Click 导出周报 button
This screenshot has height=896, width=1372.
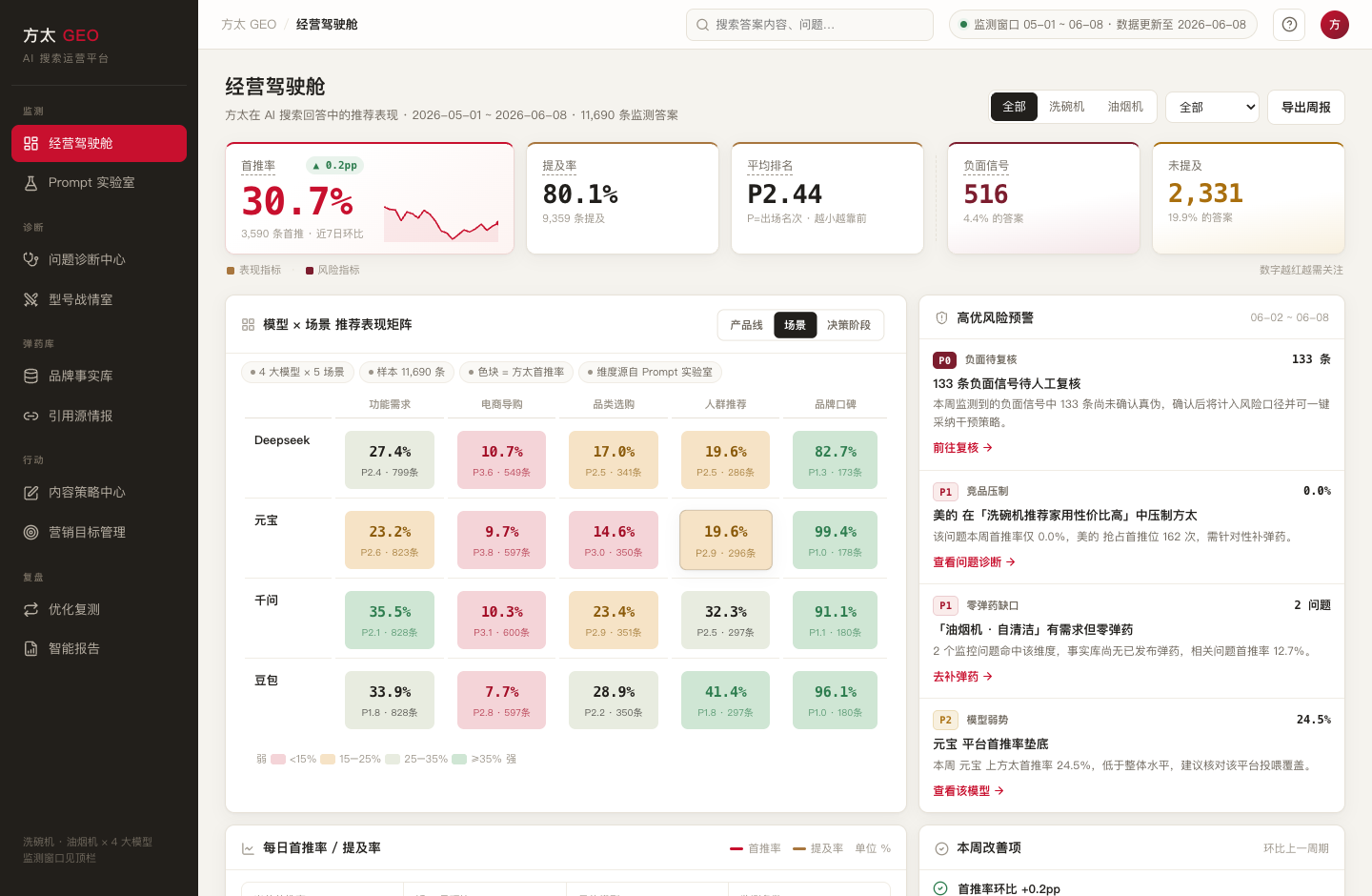[1306, 107]
